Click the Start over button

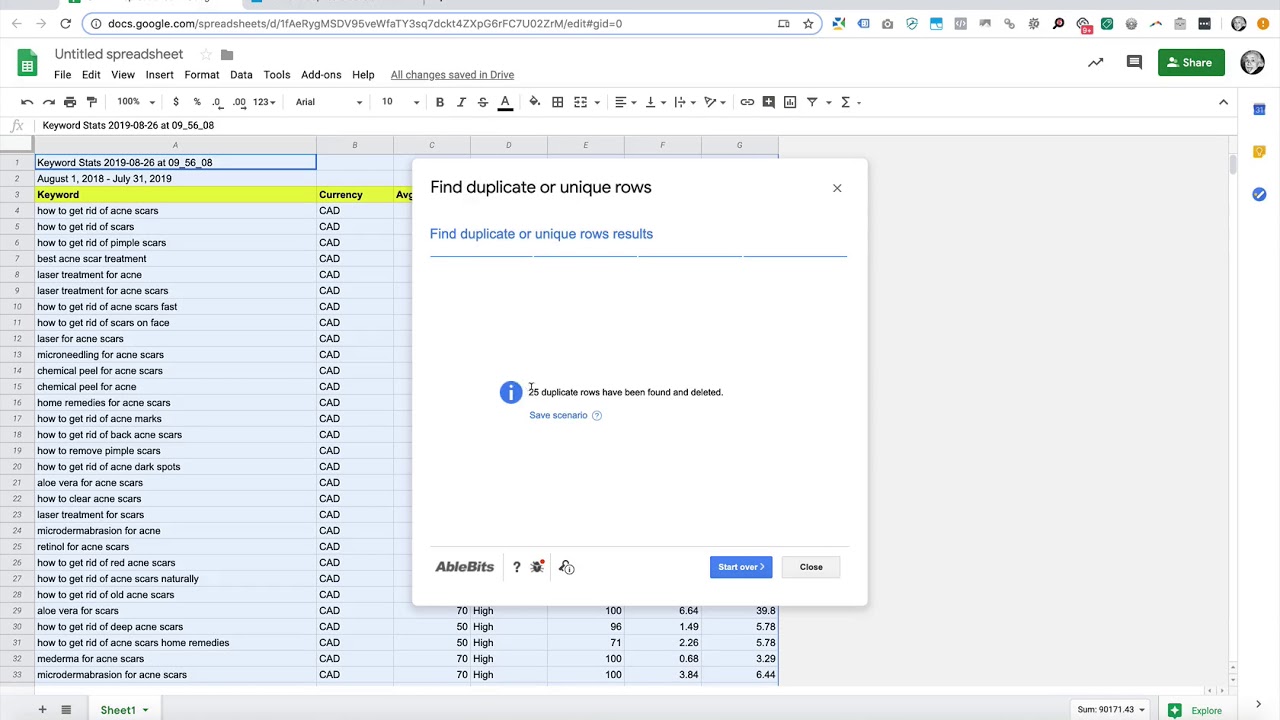coord(741,567)
